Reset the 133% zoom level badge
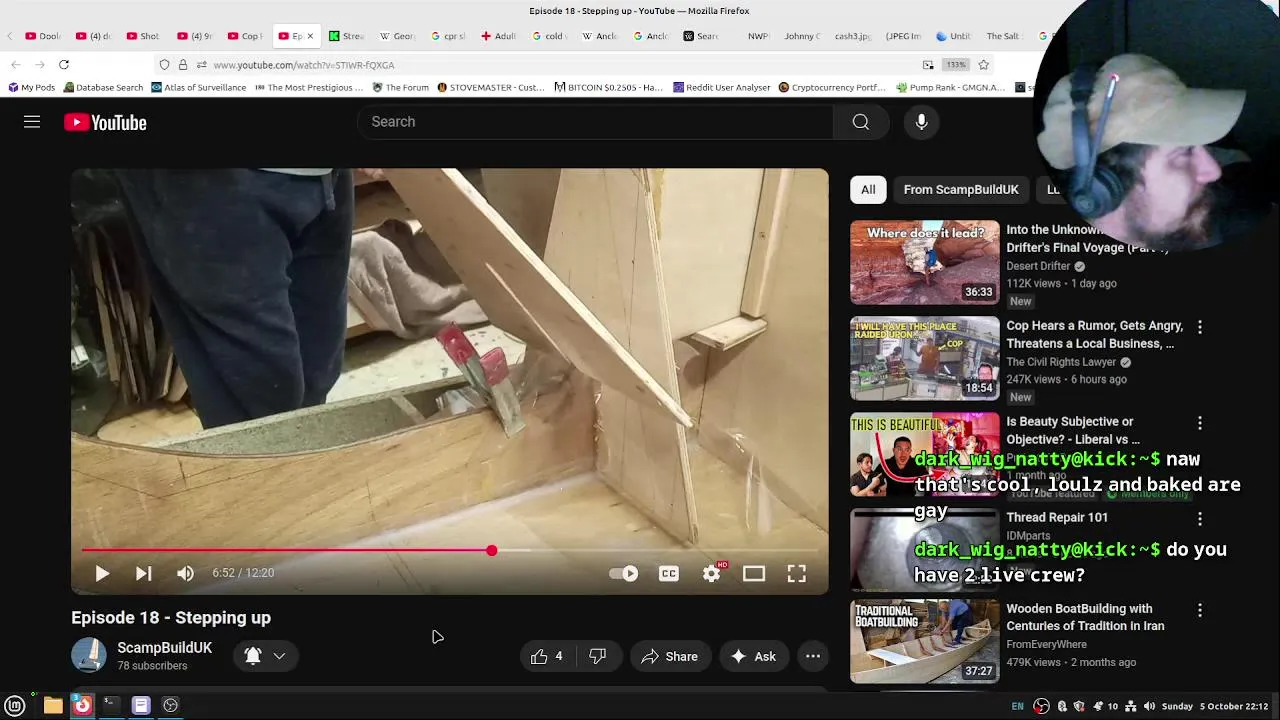Image resolution: width=1280 pixels, height=720 pixels. click(x=956, y=65)
